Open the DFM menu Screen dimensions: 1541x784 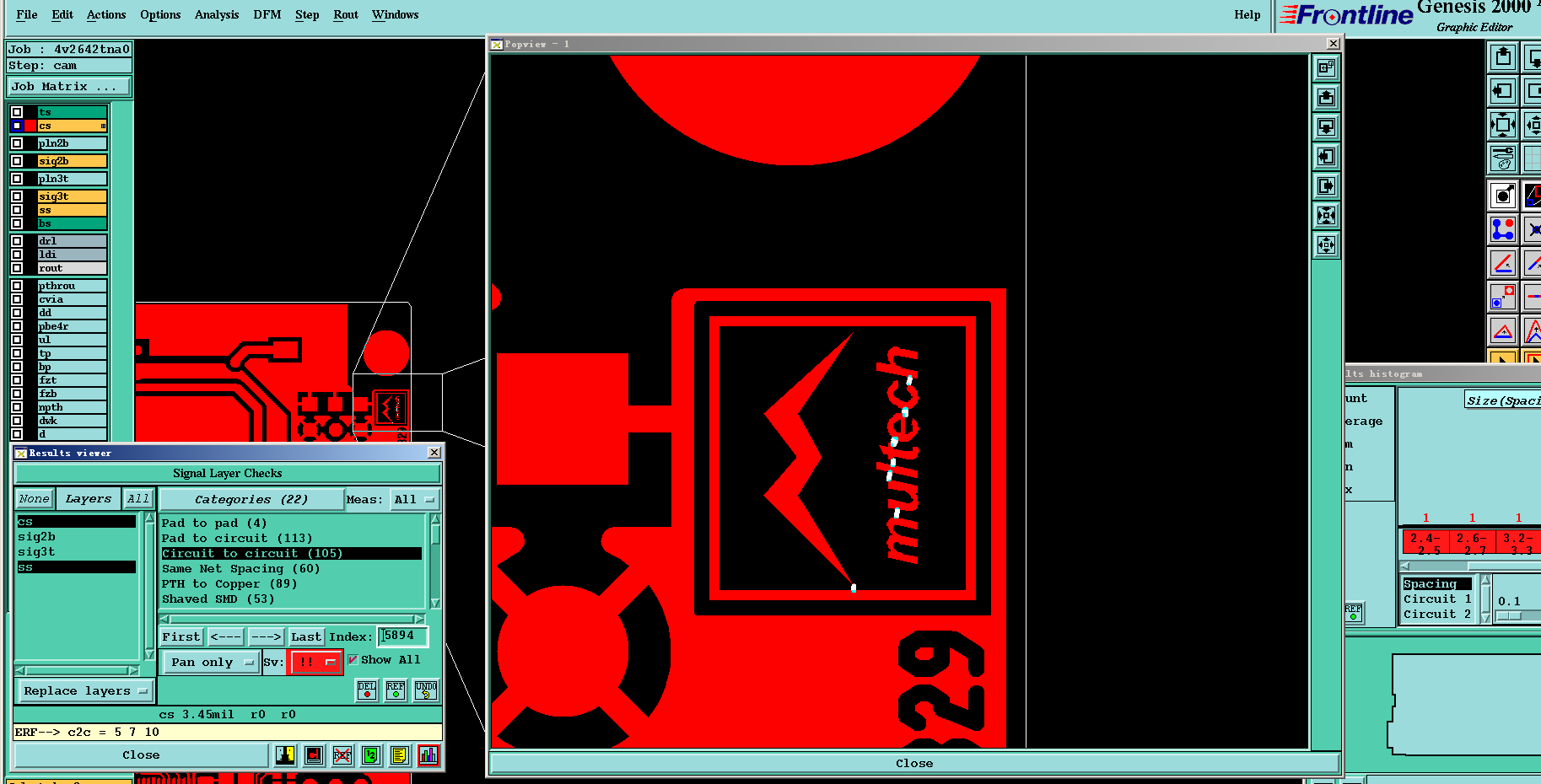(267, 14)
